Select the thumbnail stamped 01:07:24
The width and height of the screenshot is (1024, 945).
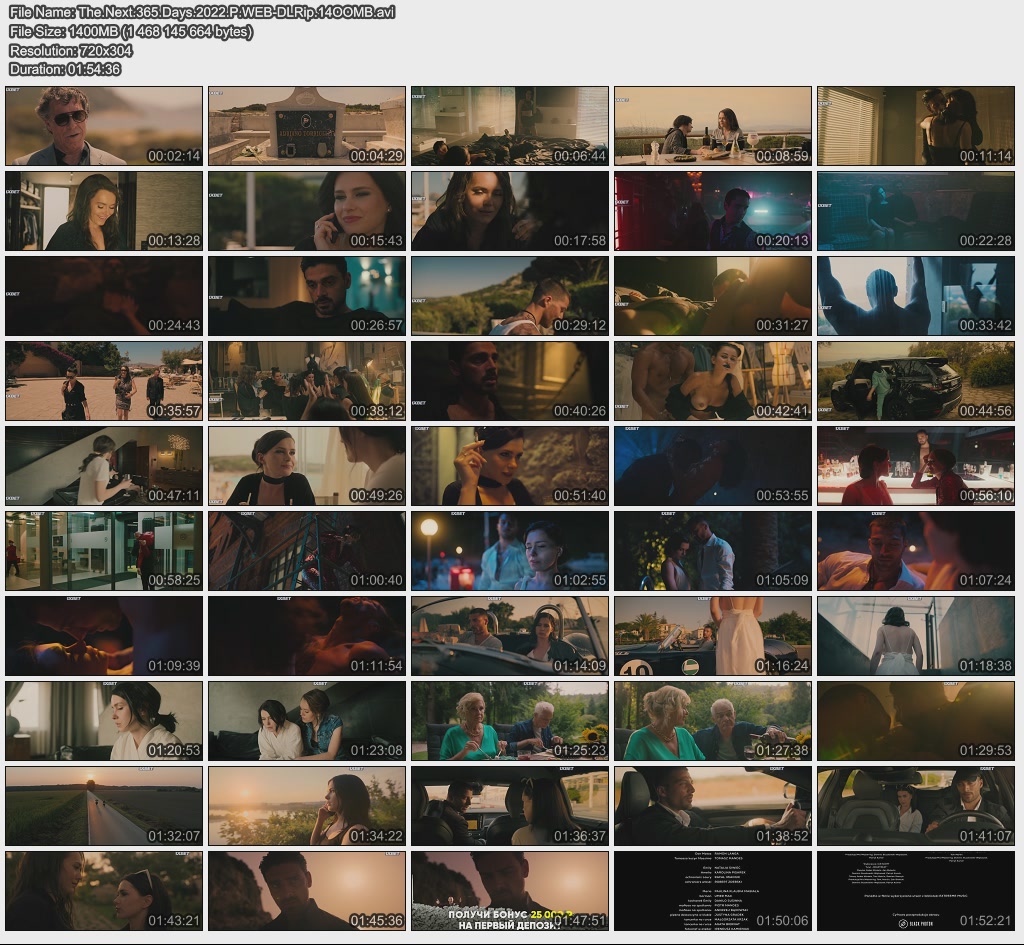[x=916, y=551]
